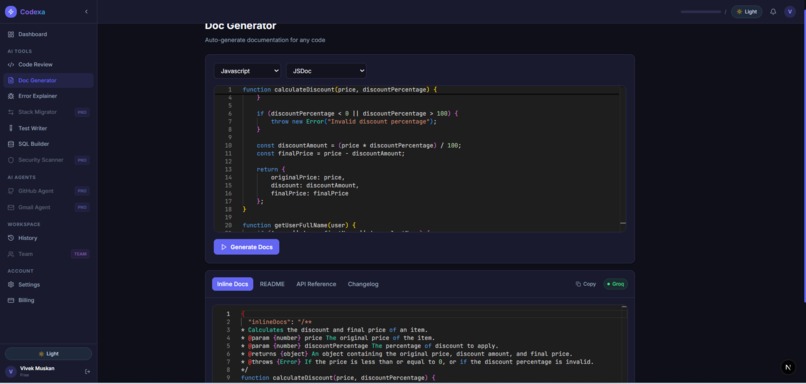Image resolution: width=806 pixels, height=384 pixels.
Task: Copy the generated docs with Copy button
Action: tap(586, 284)
